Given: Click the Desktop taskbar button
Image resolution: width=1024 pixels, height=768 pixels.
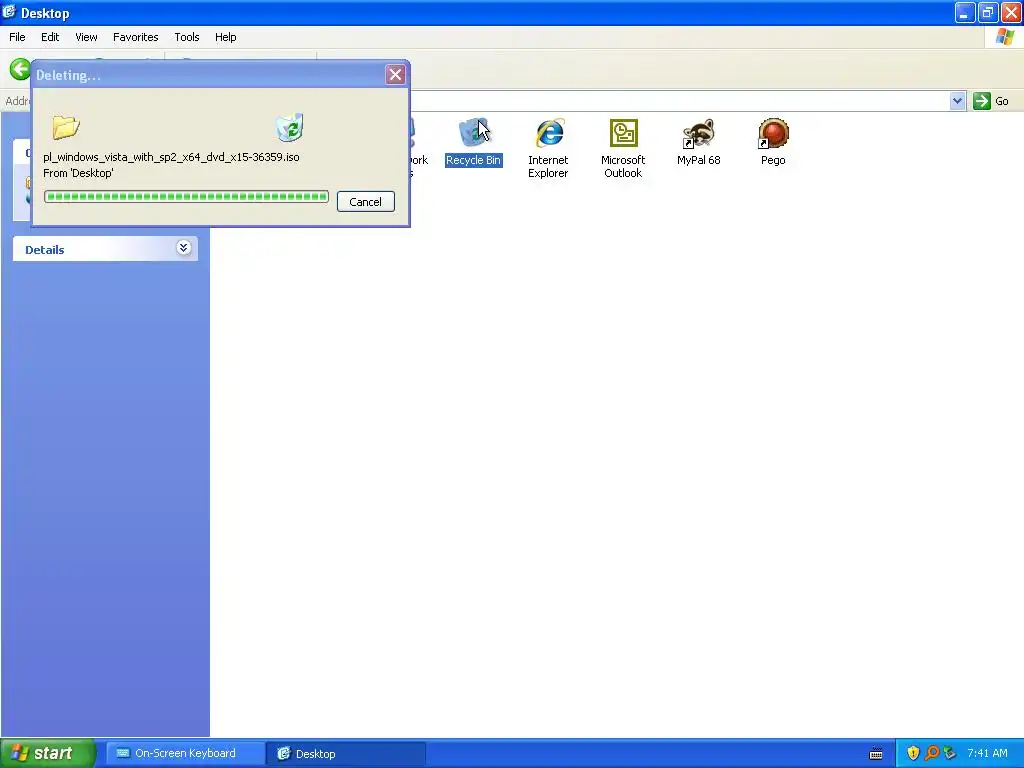Looking at the screenshot, I should click(345, 754).
